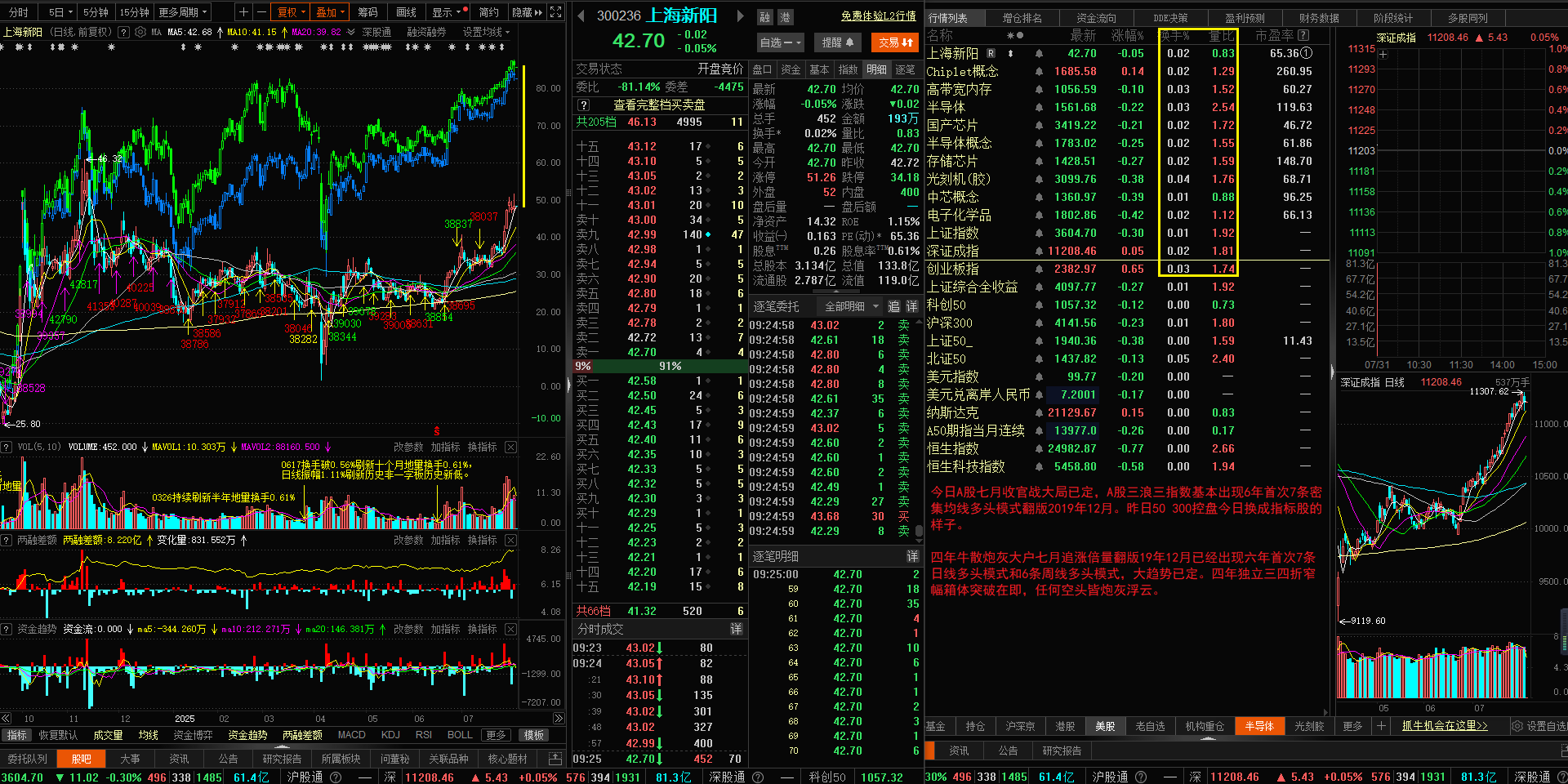The height and width of the screenshot is (784, 1568).
Task: Toggle 画线 drawing tools
Action: coord(406,11)
